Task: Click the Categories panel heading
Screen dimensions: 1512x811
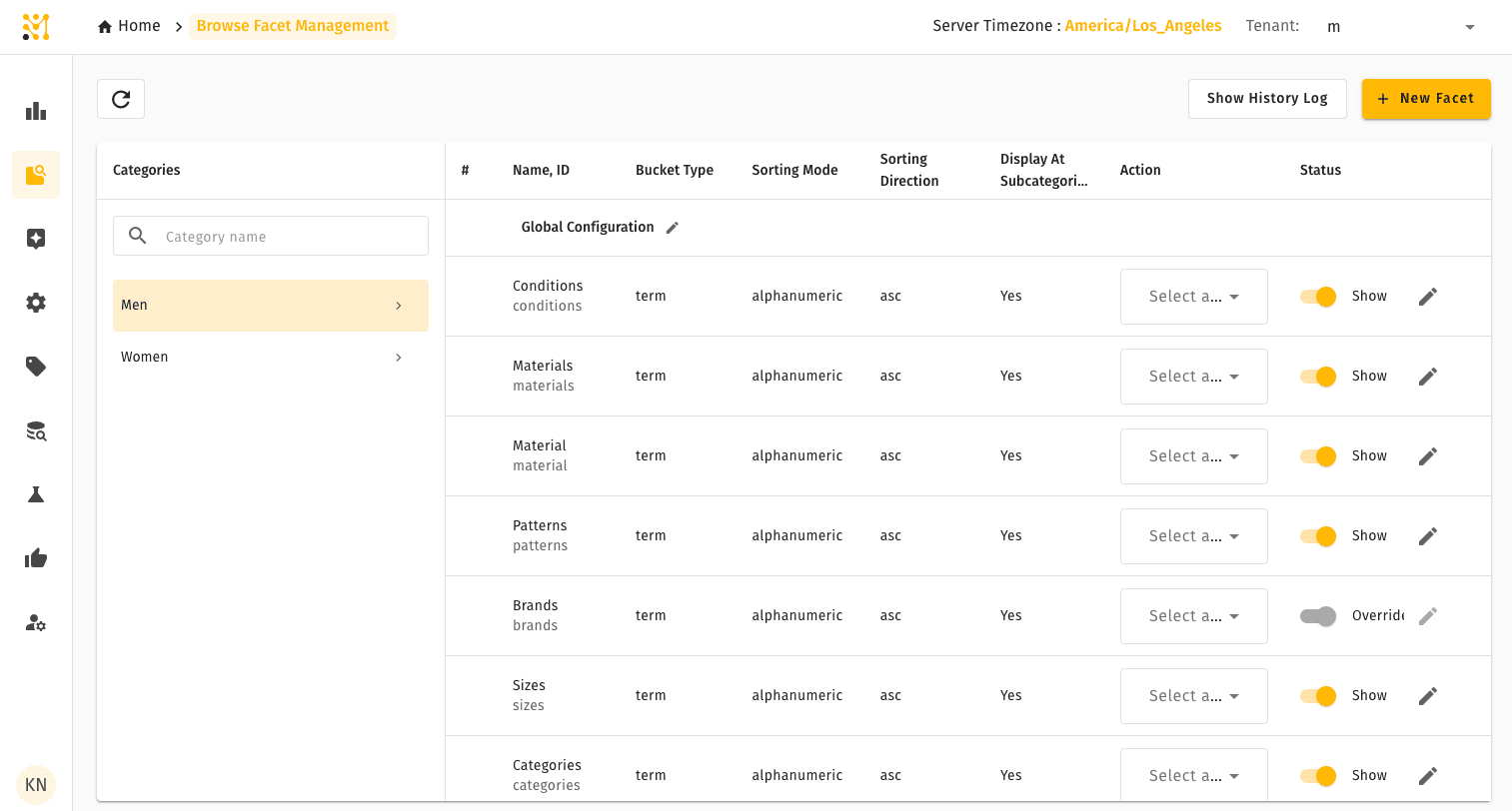Action: 147,171
